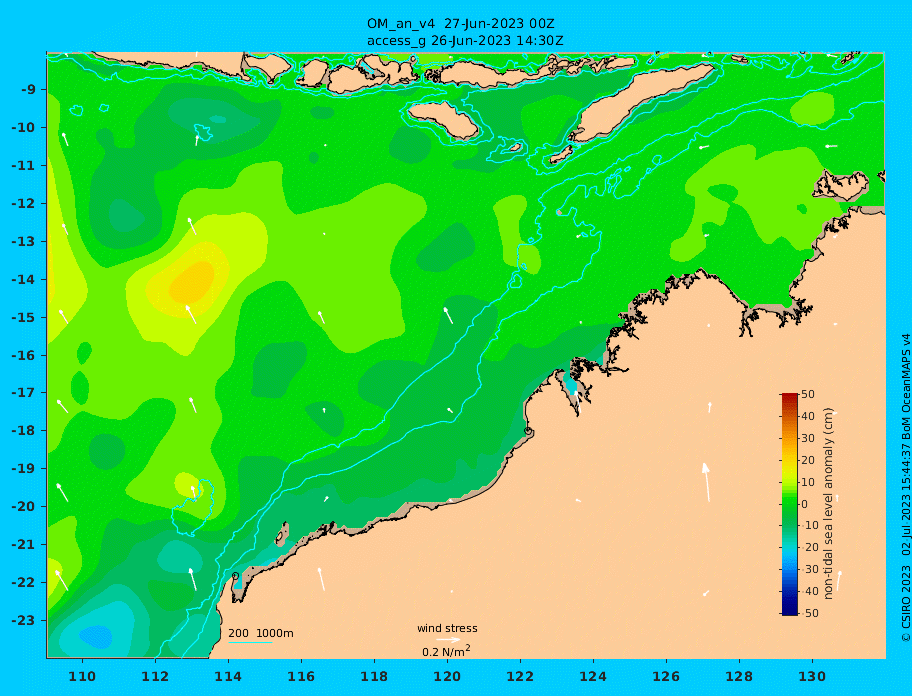Click longitude label '120' on the x-axis
Viewport: 912px width, 696px height.
447,676
